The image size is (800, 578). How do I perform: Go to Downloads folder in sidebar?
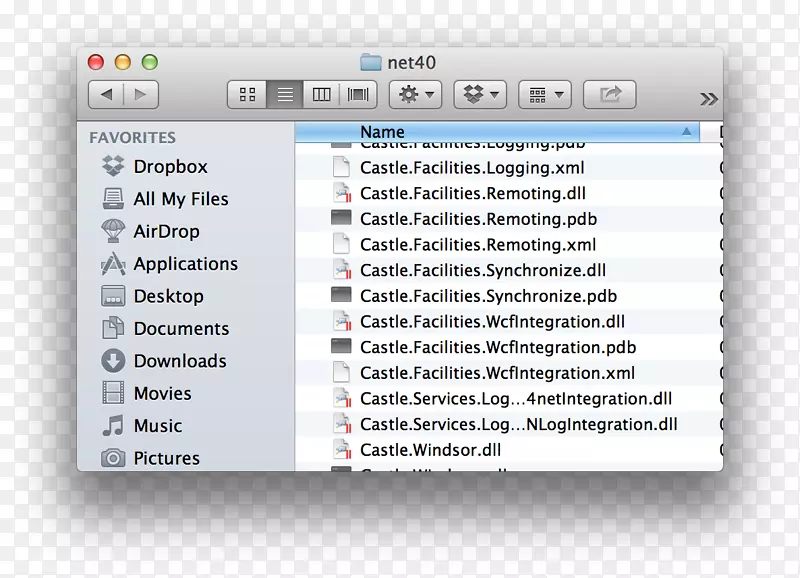pyautogui.click(x=180, y=361)
